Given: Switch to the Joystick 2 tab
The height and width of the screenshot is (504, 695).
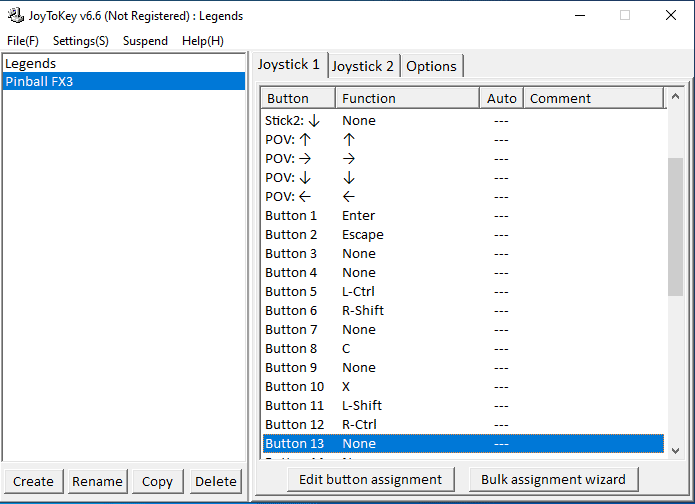Looking at the screenshot, I should click(363, 66).
